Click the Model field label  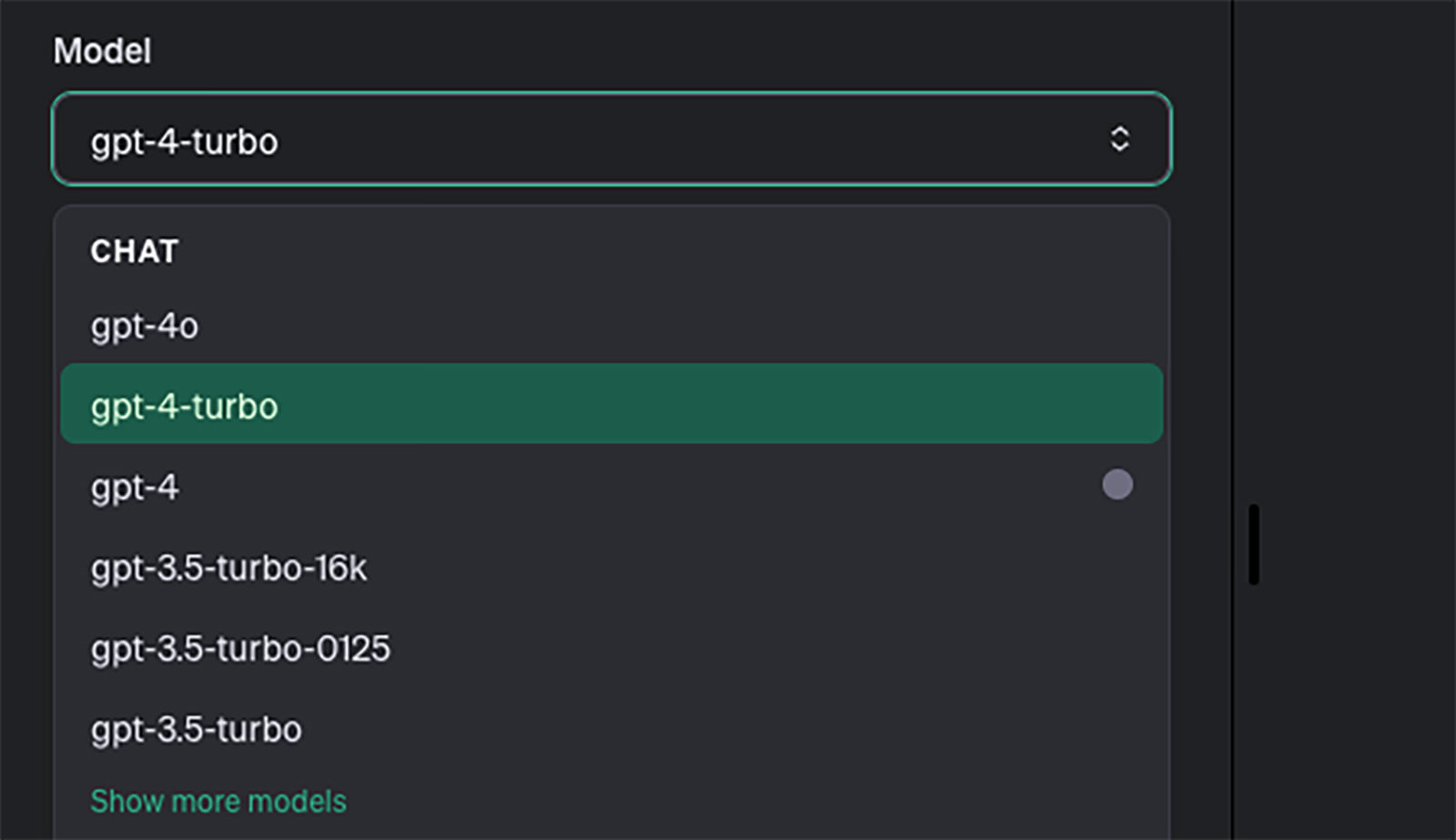click(x=102, y=51)
